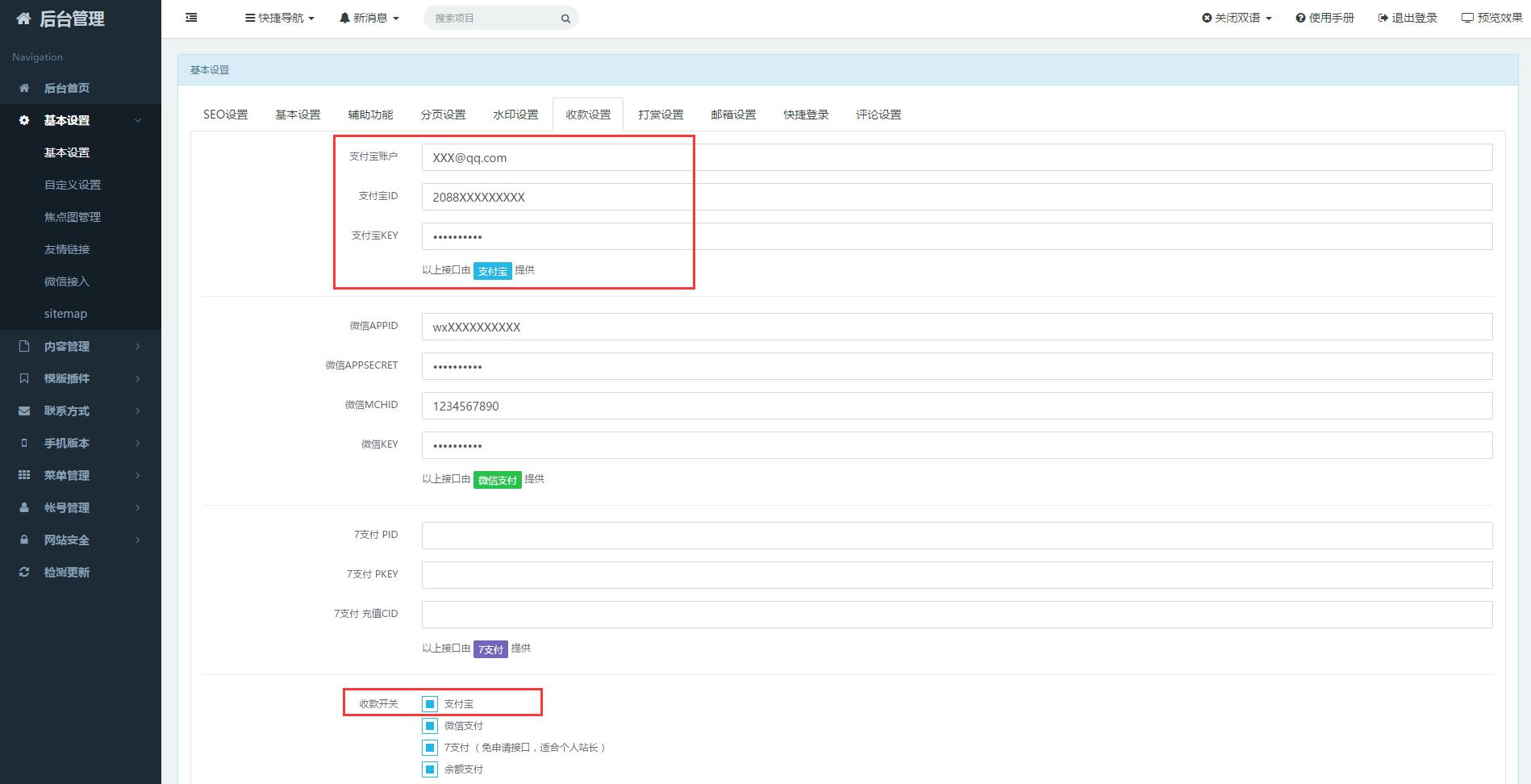Switch to the 打赏设置 tab
1531x784 pixels.
coord(661,115)
